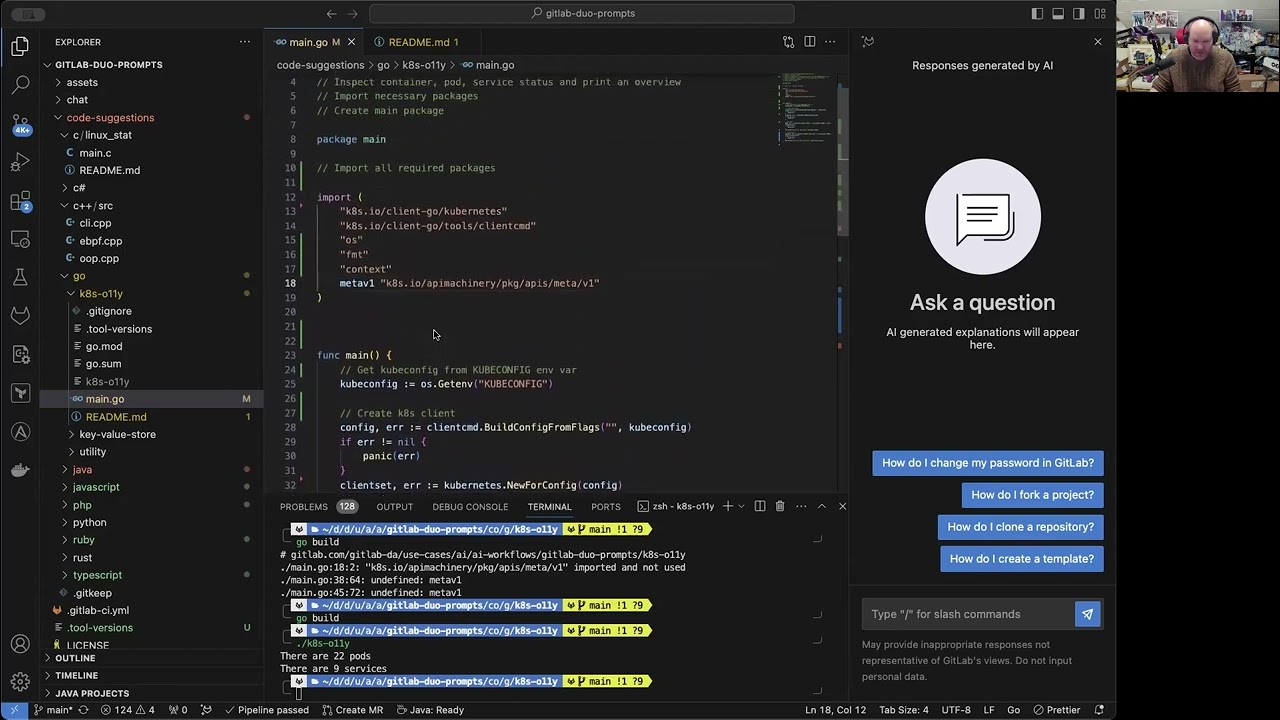Open the Manage gear in activity bar
Image resolution: width=1280 pixels, height=720 pixels.
tap(20, 683)
